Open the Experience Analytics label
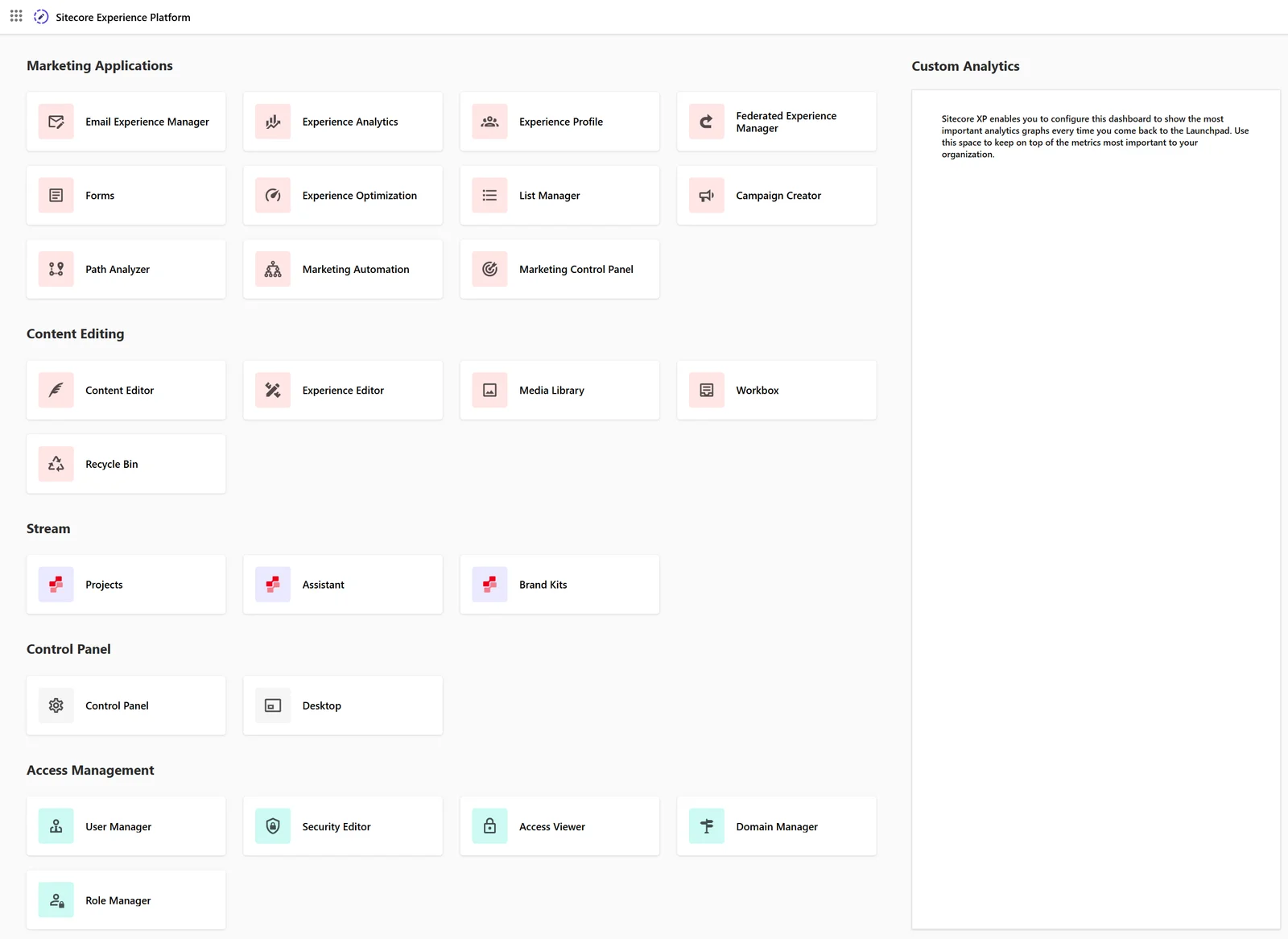This screenshot has width=1288, height=939. (x=350, y=122)
